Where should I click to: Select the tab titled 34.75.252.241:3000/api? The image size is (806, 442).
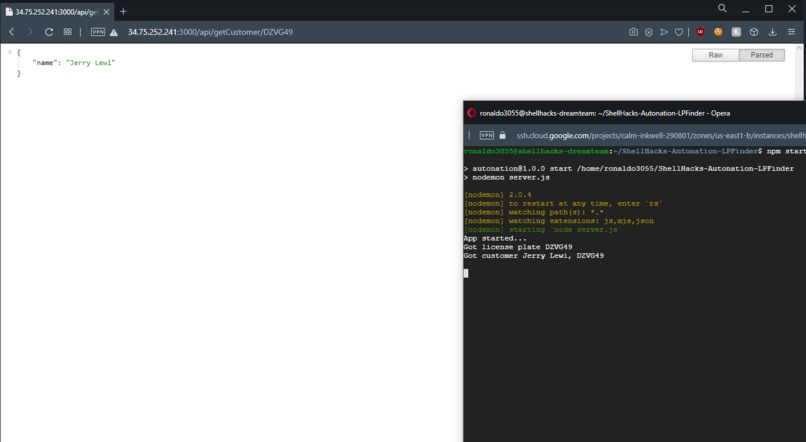click(x=57, y=12)
